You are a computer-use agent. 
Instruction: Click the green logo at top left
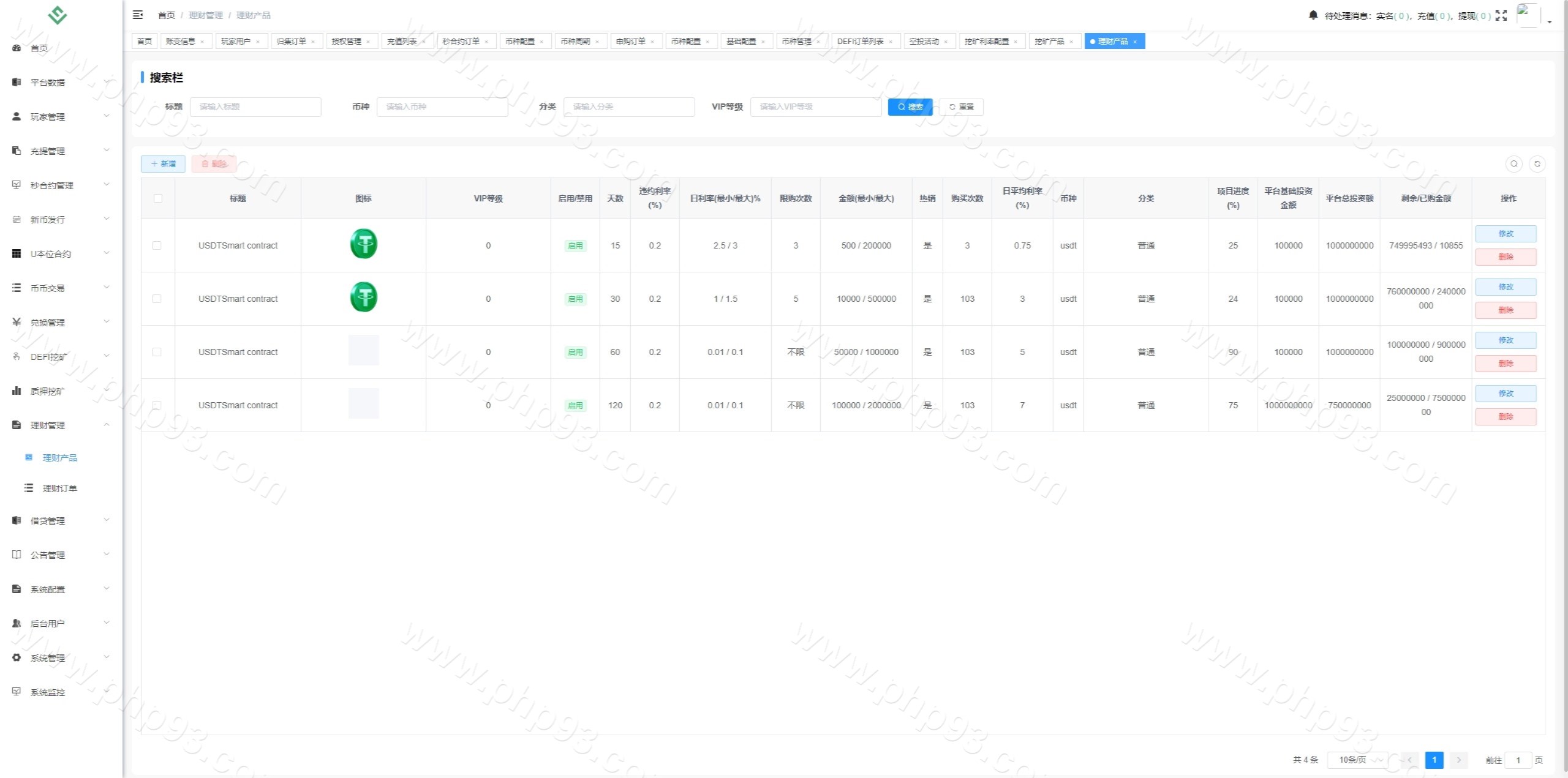click(58, 15)
